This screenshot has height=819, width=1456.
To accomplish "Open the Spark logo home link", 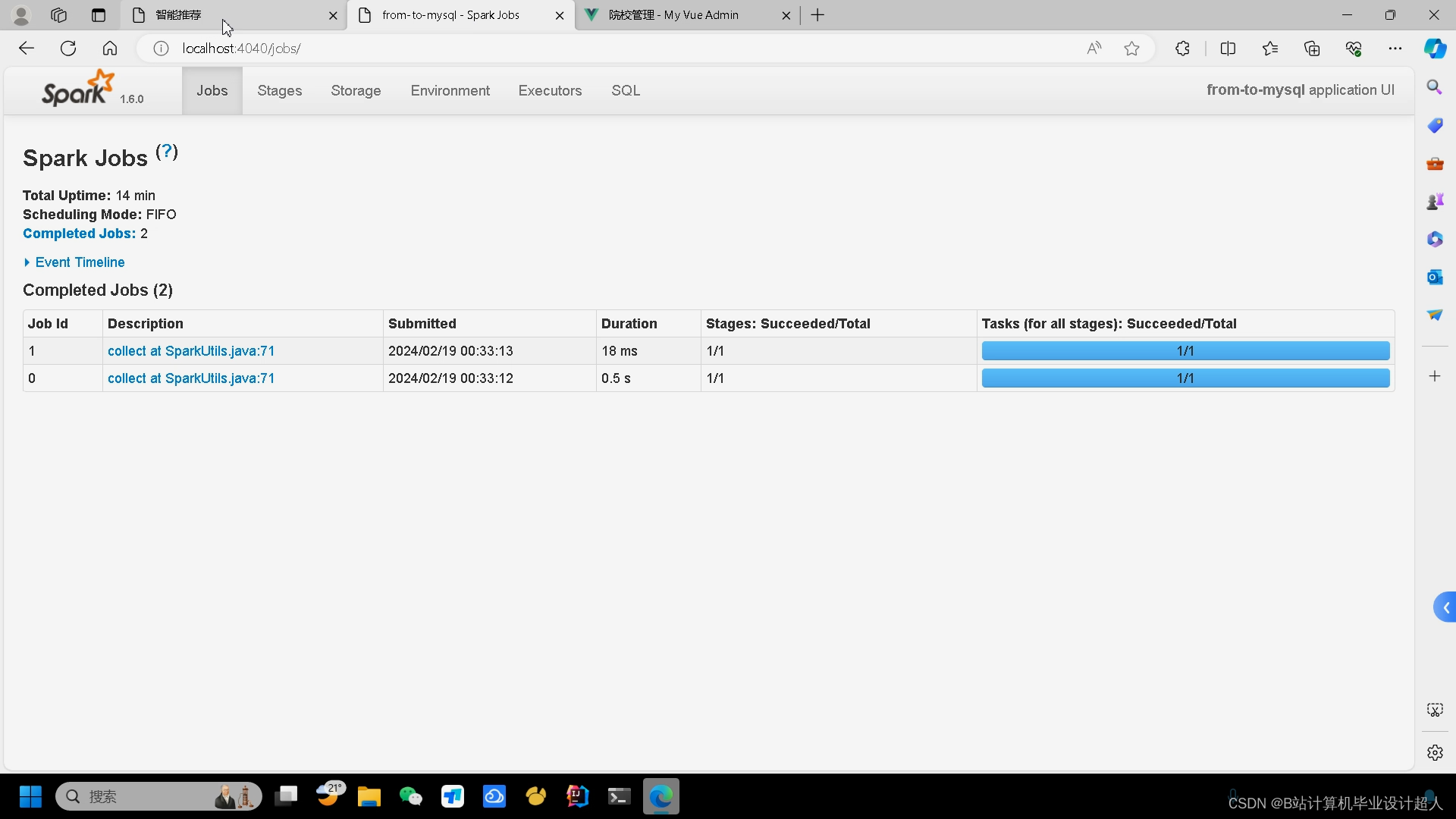I will point(79,89).
